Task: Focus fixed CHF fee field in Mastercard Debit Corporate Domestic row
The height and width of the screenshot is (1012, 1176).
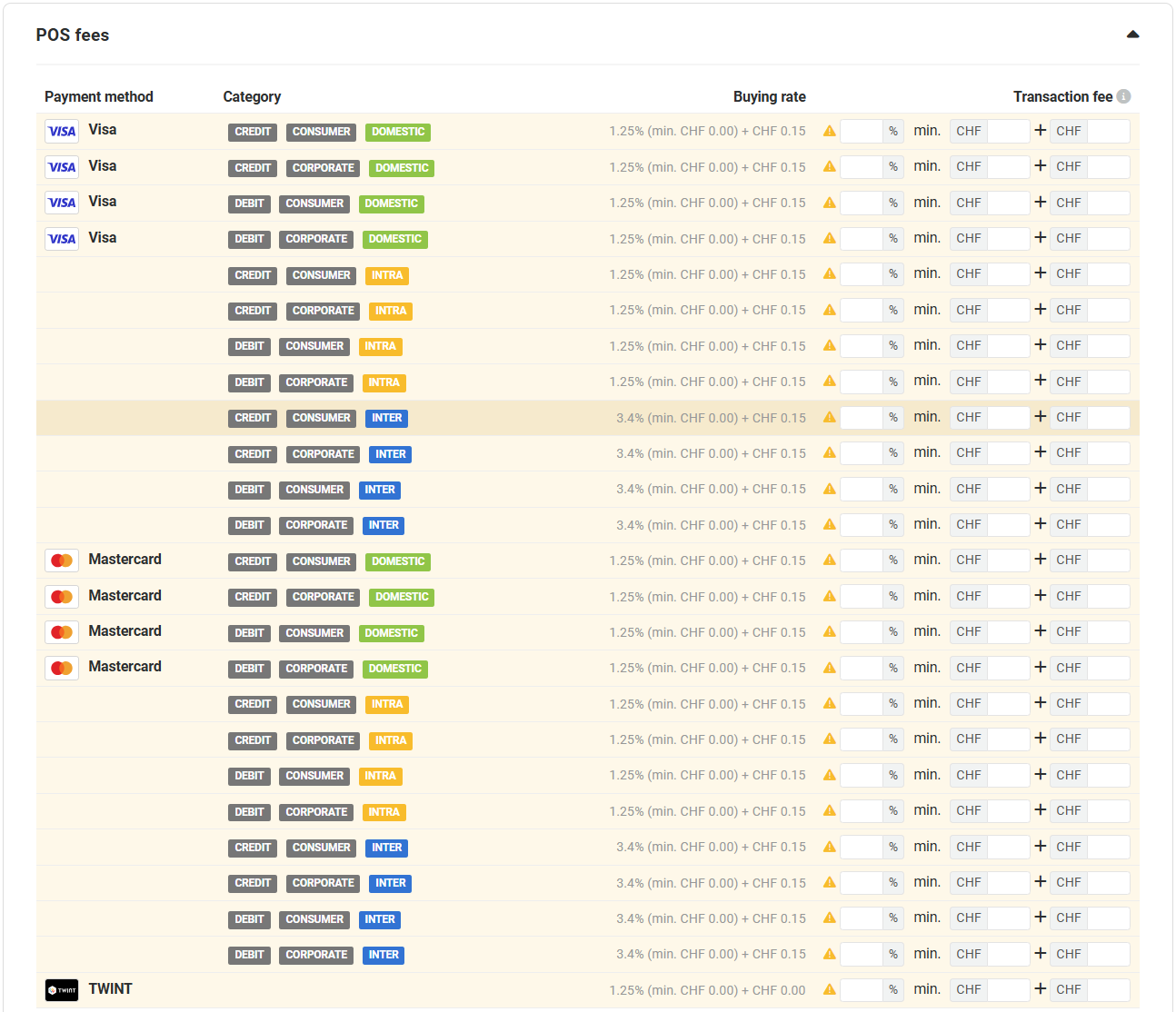Action: pyautogui.click(x=1109, y=668)
